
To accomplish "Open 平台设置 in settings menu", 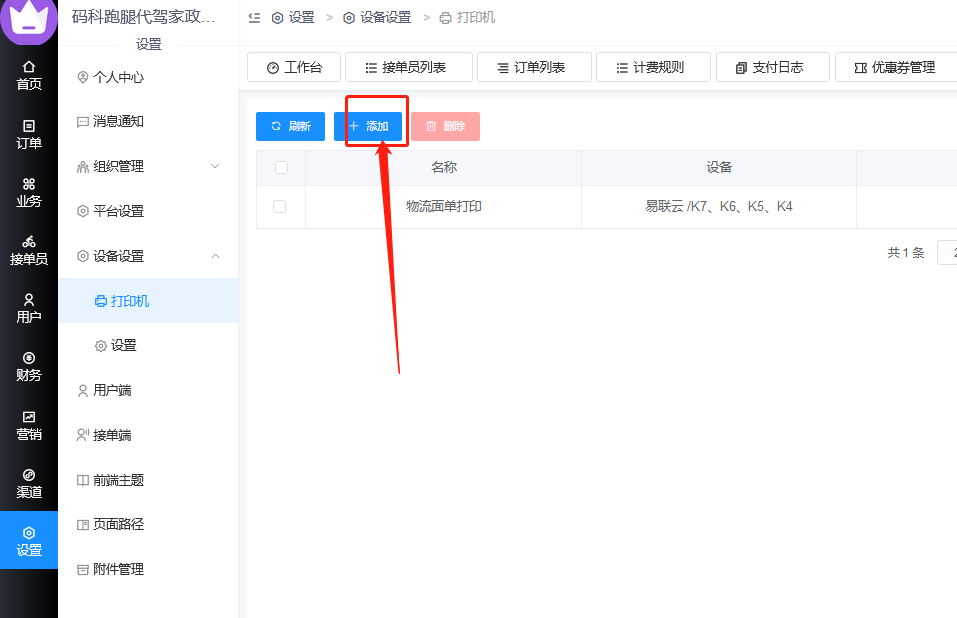I will (x=148, y=211).
